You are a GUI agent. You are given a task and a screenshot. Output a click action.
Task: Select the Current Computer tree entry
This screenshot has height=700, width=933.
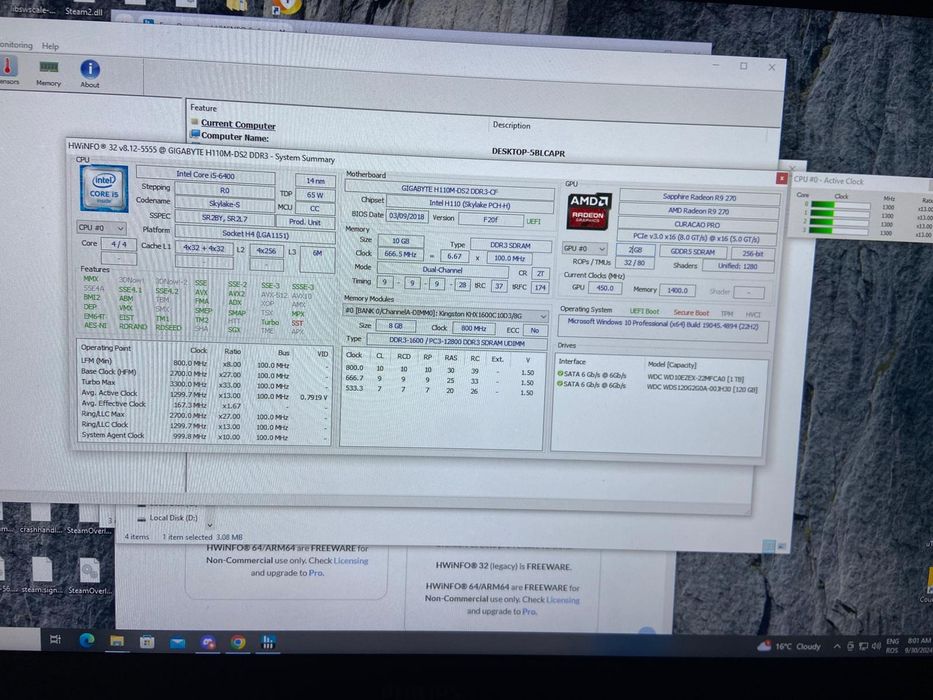point(238,124)
